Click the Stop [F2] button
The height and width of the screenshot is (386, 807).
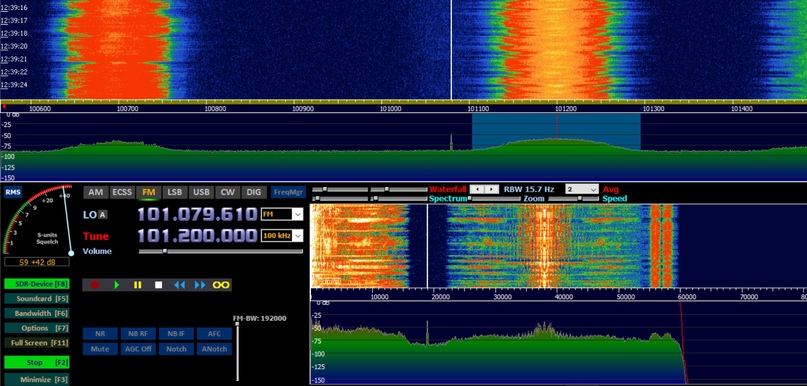point(37,362)
